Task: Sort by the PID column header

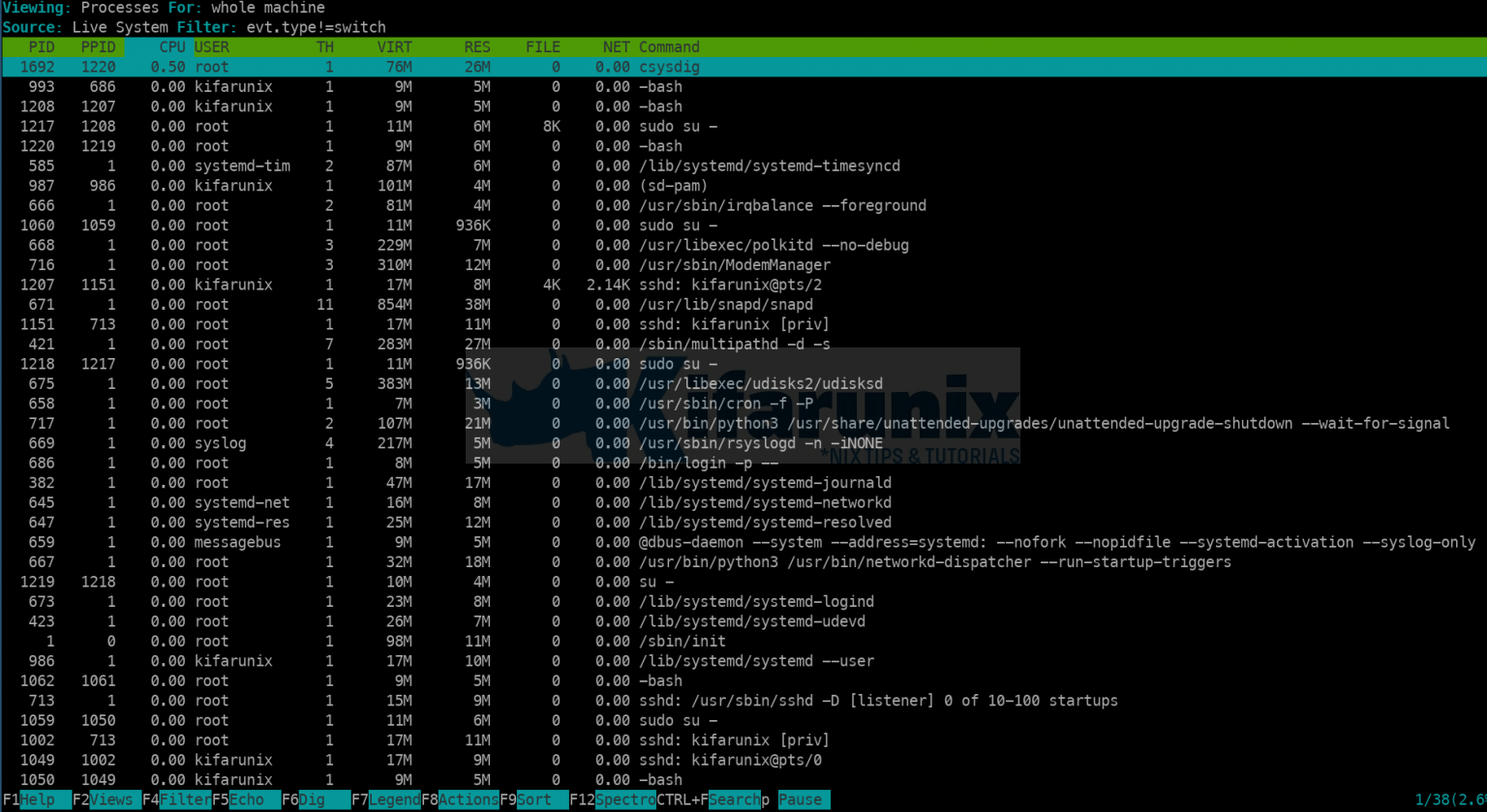Action: click(x=42, y=46)
